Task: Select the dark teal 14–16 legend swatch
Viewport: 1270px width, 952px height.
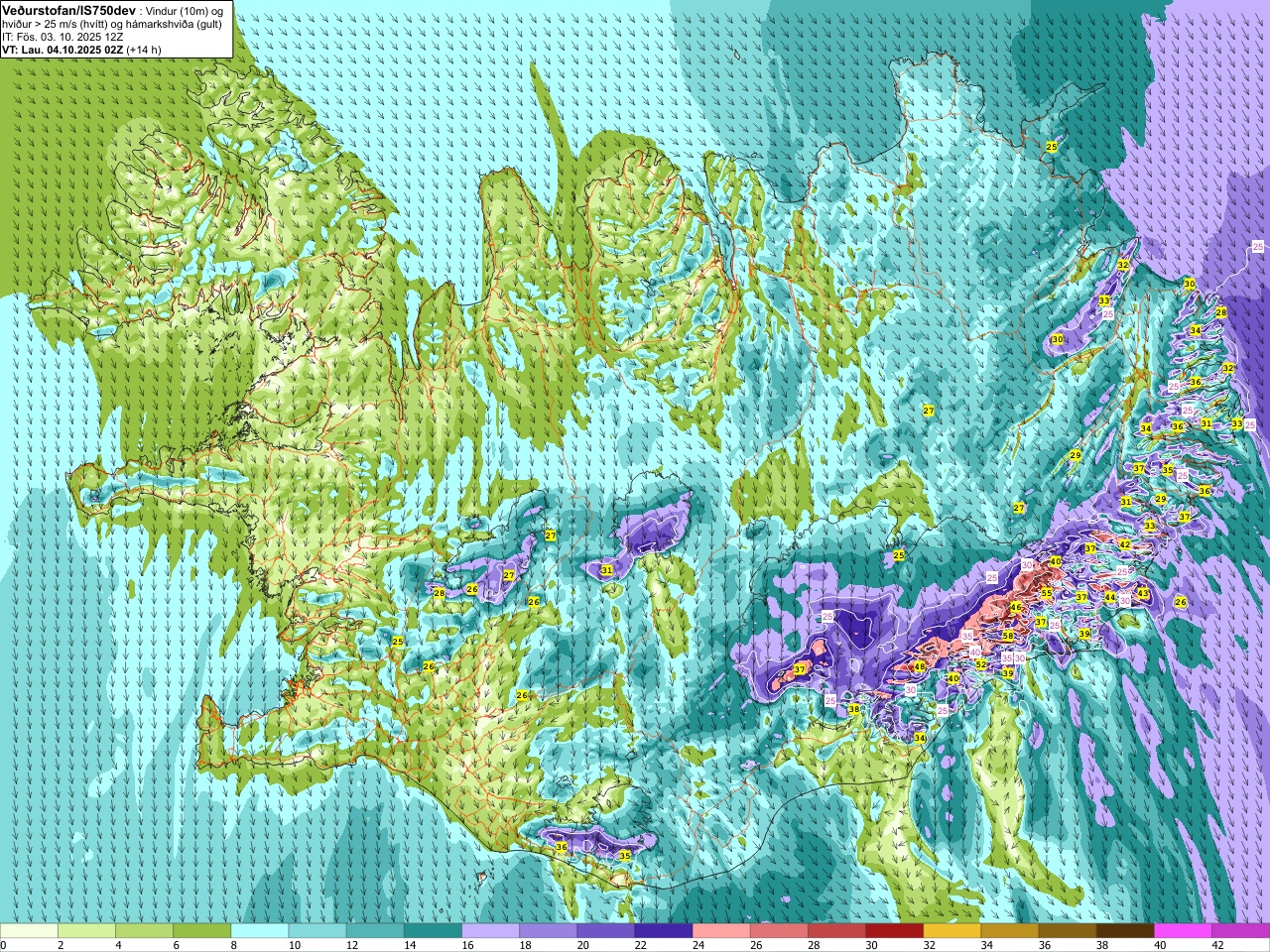Action: coord(433,931)
